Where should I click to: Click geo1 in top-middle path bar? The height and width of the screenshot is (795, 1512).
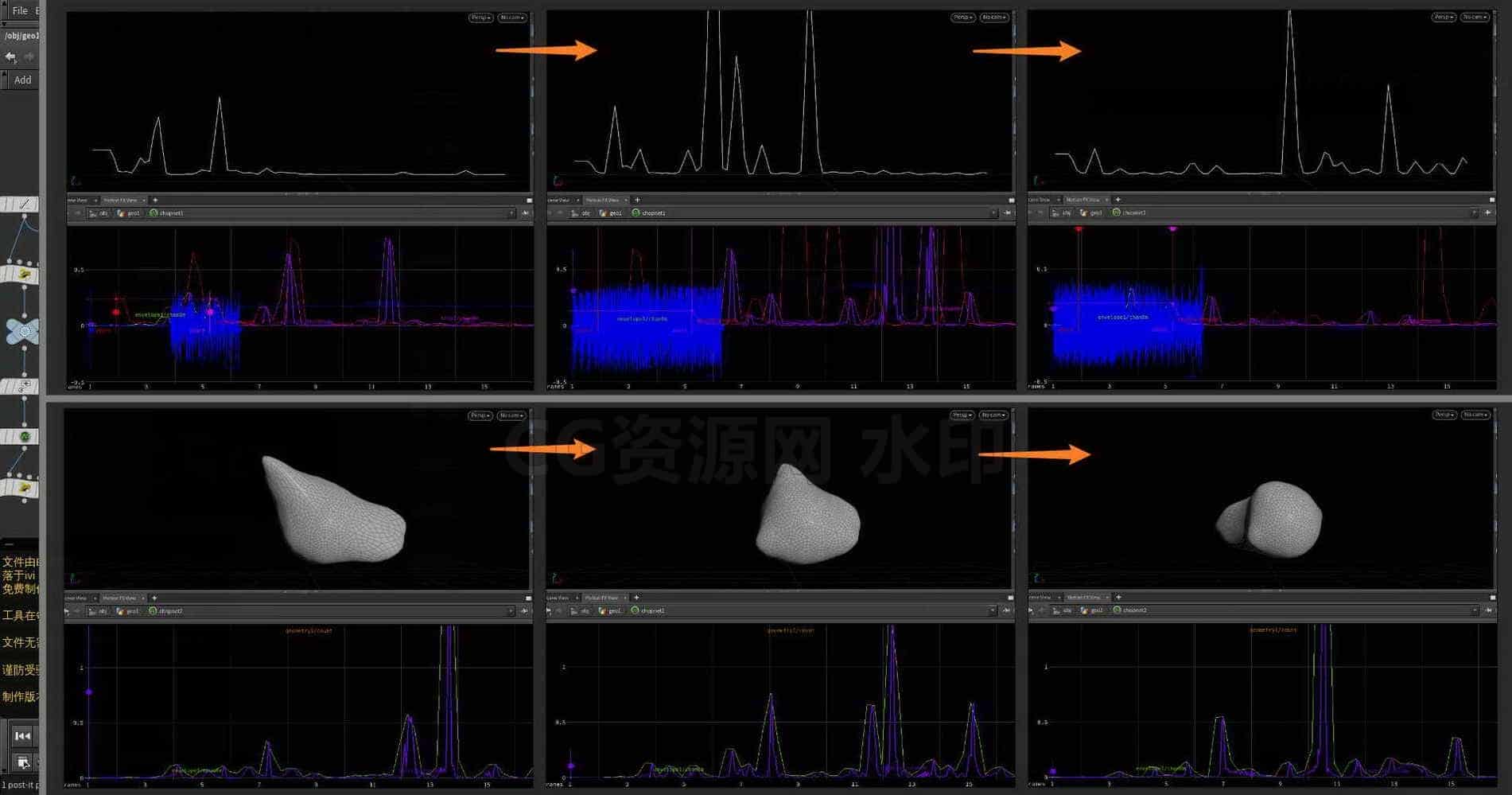pyautogui.click(x=611, y=213)
